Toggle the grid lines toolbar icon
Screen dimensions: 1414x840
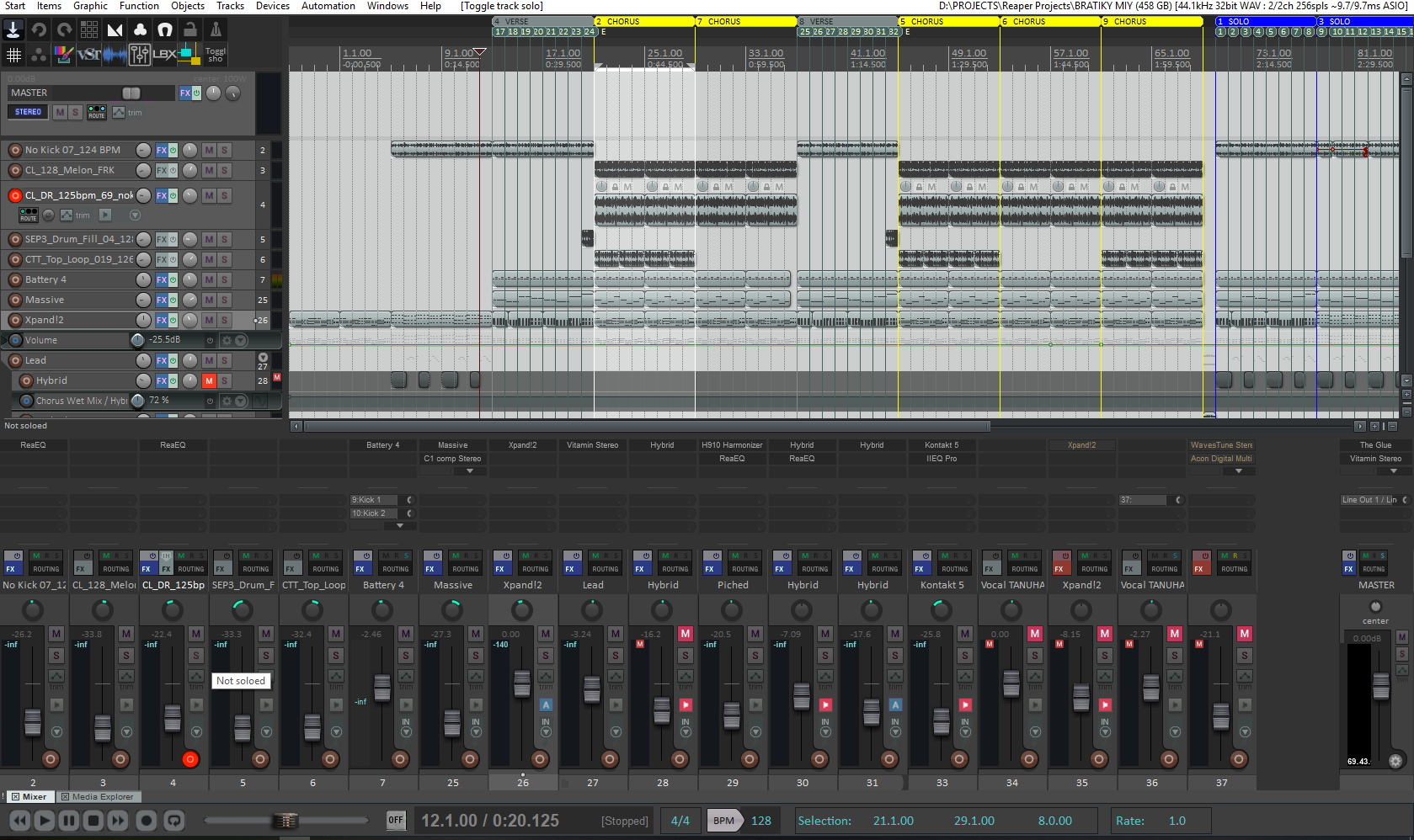tap(13, 56)
